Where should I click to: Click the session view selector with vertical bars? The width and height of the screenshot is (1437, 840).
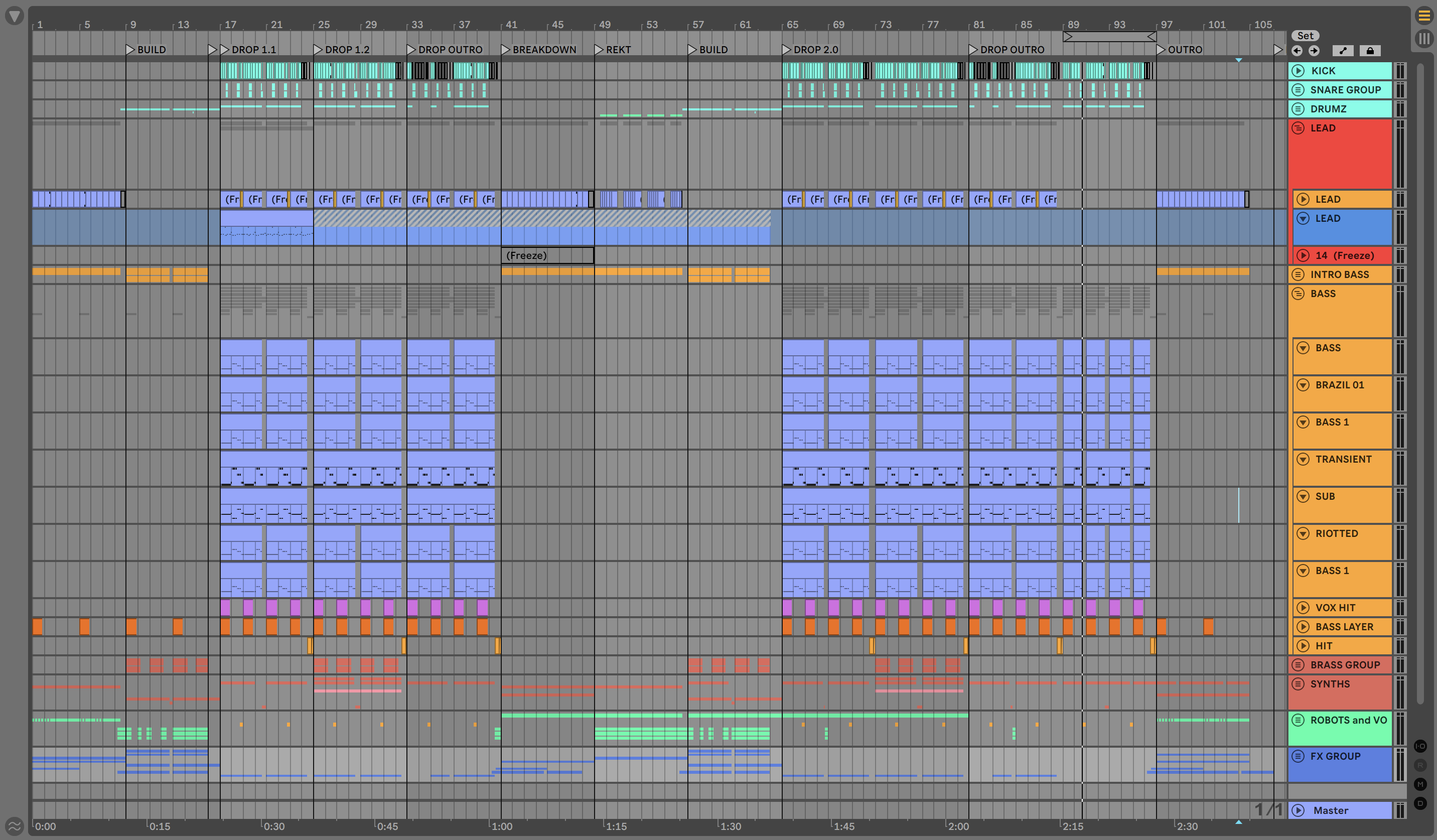coord(1424,38)
